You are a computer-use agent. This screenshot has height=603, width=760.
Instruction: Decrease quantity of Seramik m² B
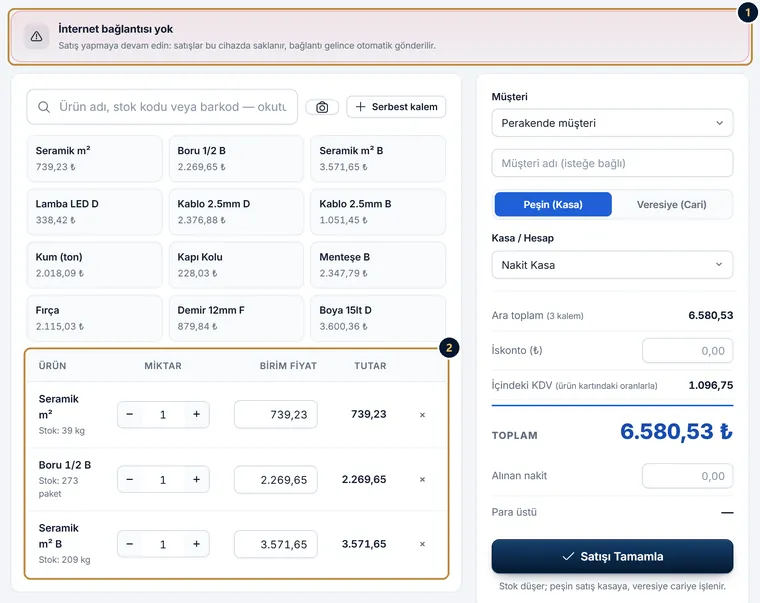(x=129, y=544)
